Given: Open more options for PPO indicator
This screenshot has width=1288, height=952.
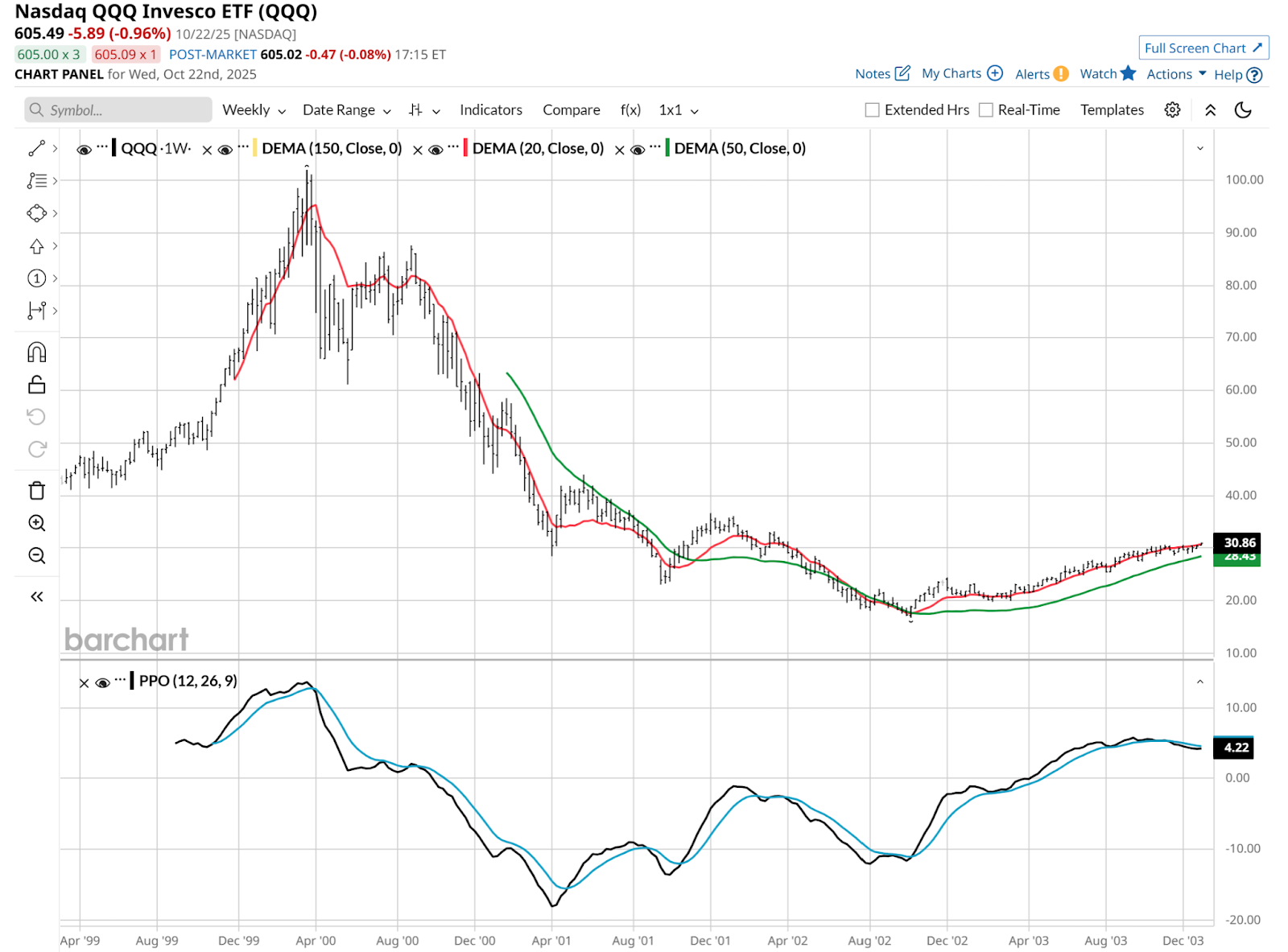Looking at the screenshot, I should point(121,680).
